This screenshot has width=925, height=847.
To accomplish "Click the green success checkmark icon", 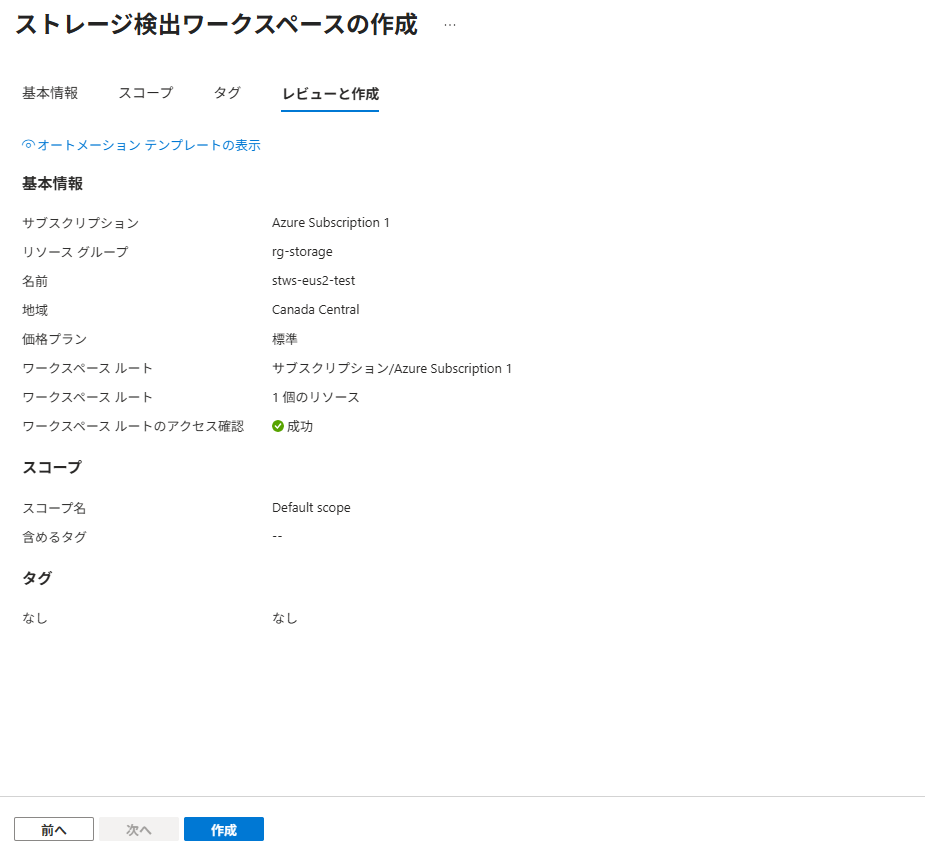I will coord(278,426).
